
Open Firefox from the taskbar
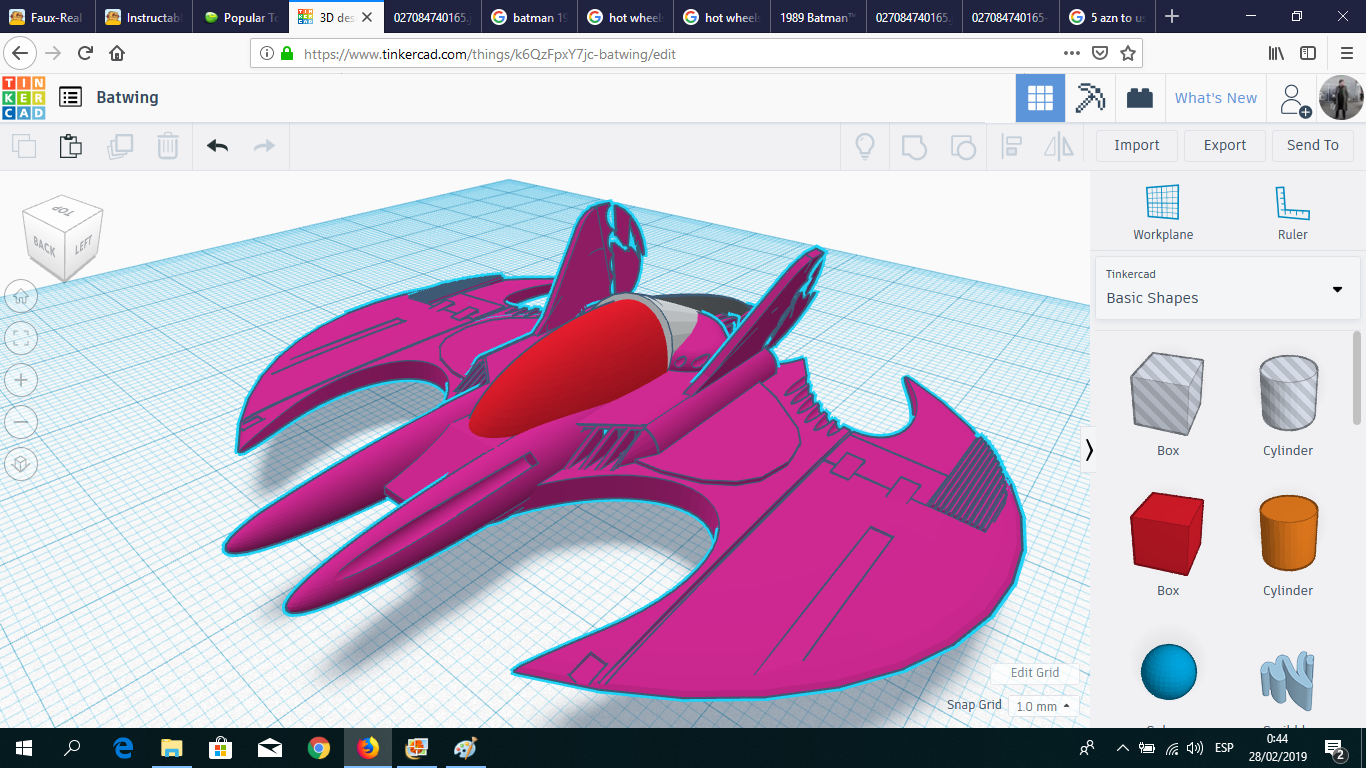coord(367,749)
